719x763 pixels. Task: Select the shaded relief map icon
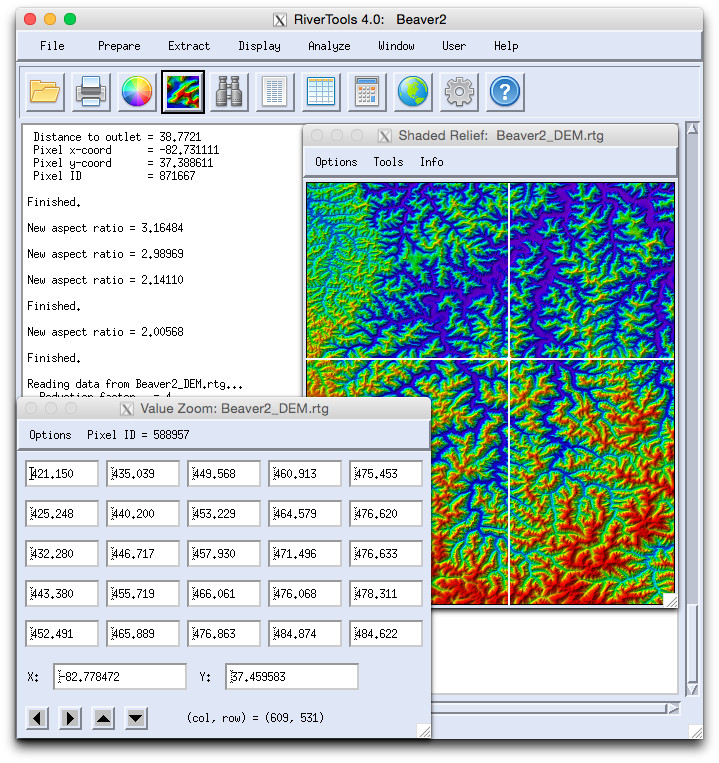pos(183,93)
